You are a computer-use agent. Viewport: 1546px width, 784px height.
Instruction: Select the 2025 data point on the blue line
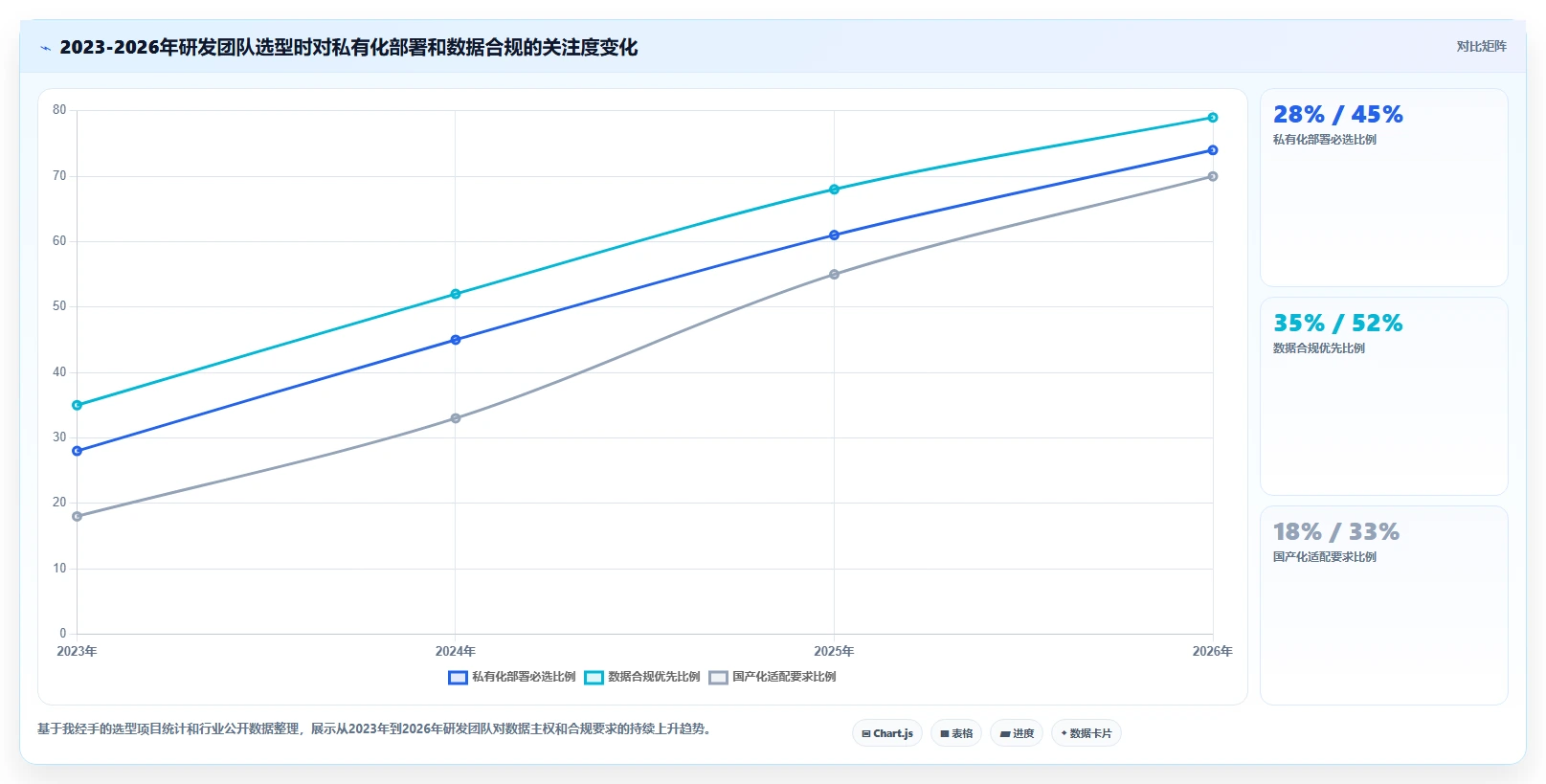(x=834, y=235)
